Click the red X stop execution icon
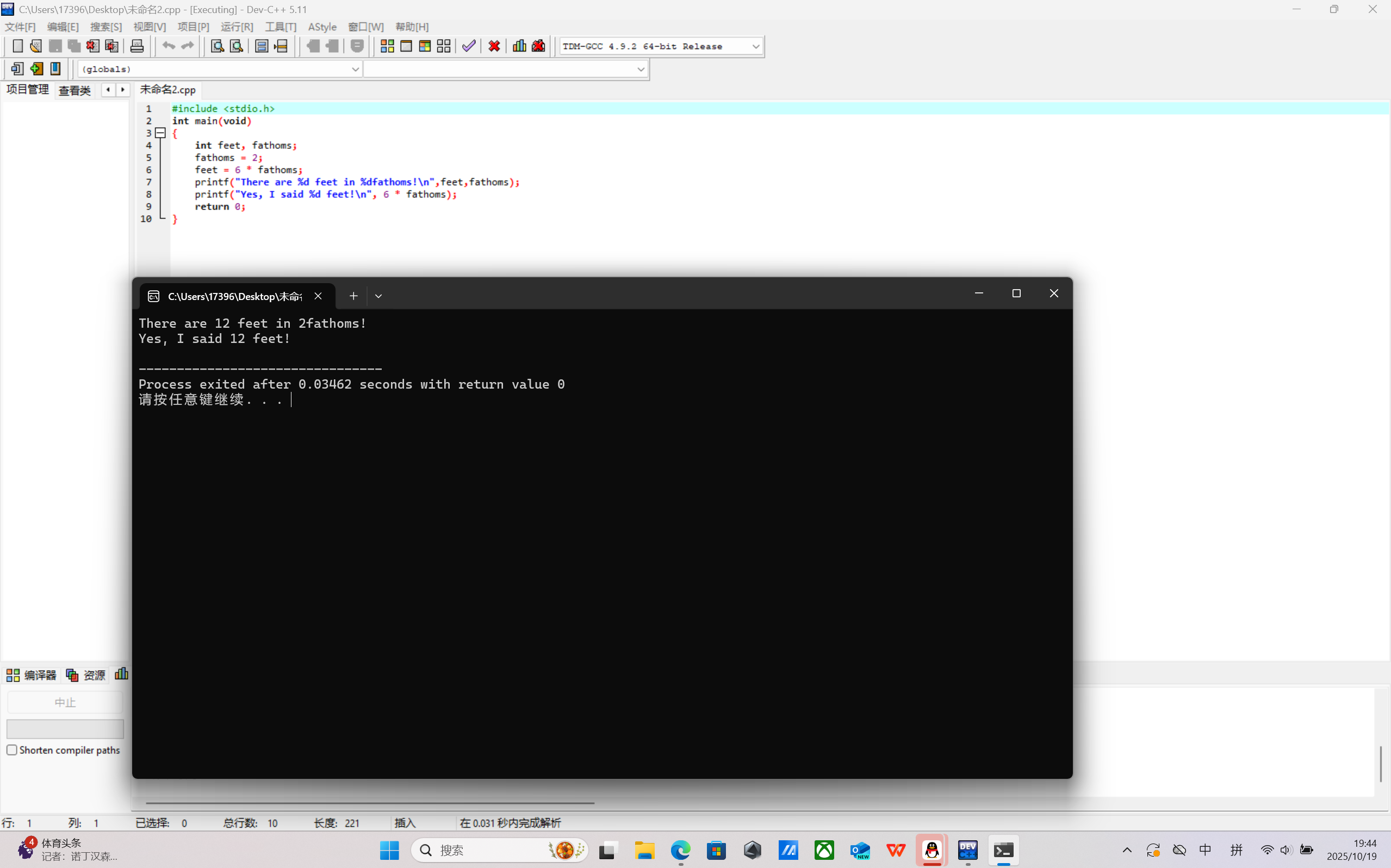The width and height of the screenshot is (1391, 868). click(494, 46)
